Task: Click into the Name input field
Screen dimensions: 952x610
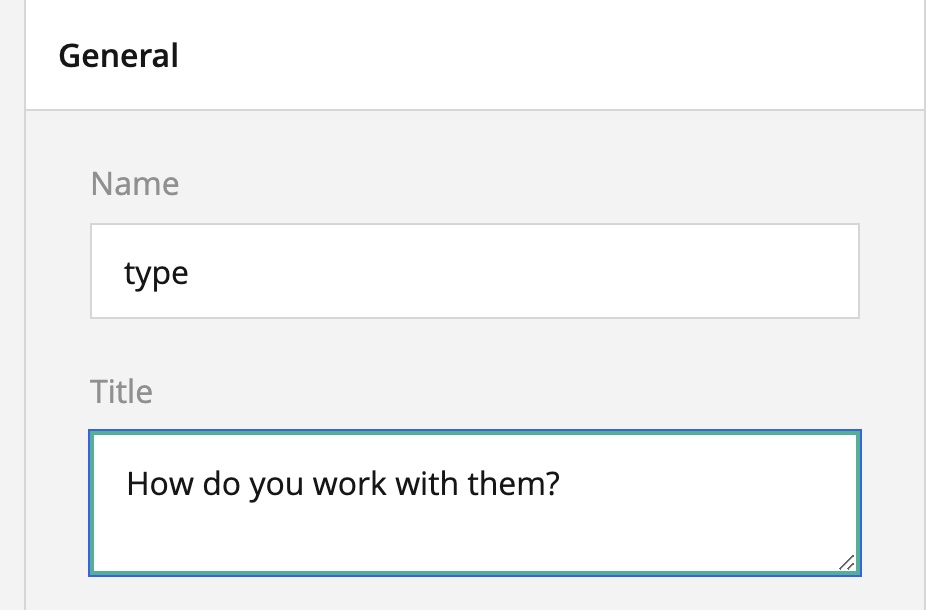Action: point(475,272)
